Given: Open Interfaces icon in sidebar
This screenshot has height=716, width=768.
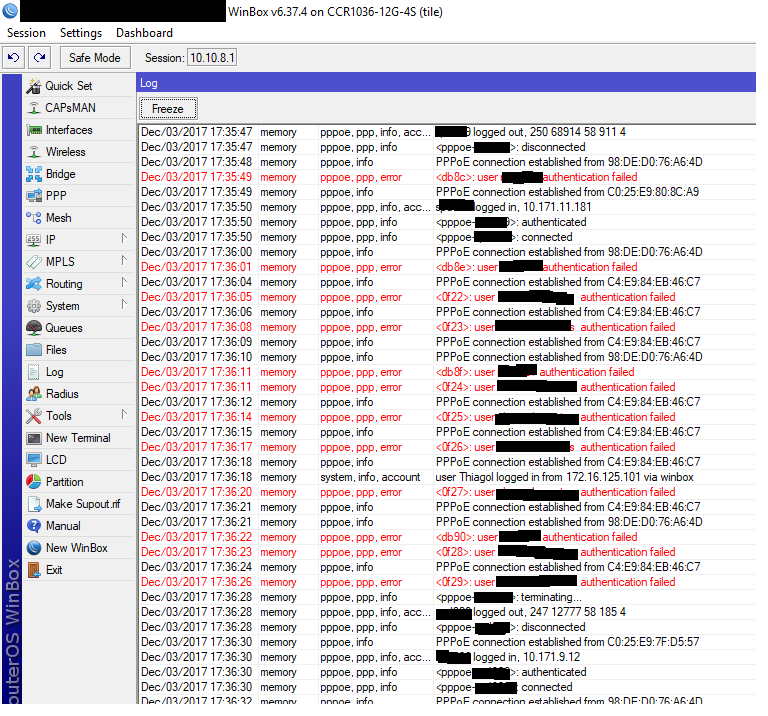Looking at the screenshot, I should tap(34, 130).
